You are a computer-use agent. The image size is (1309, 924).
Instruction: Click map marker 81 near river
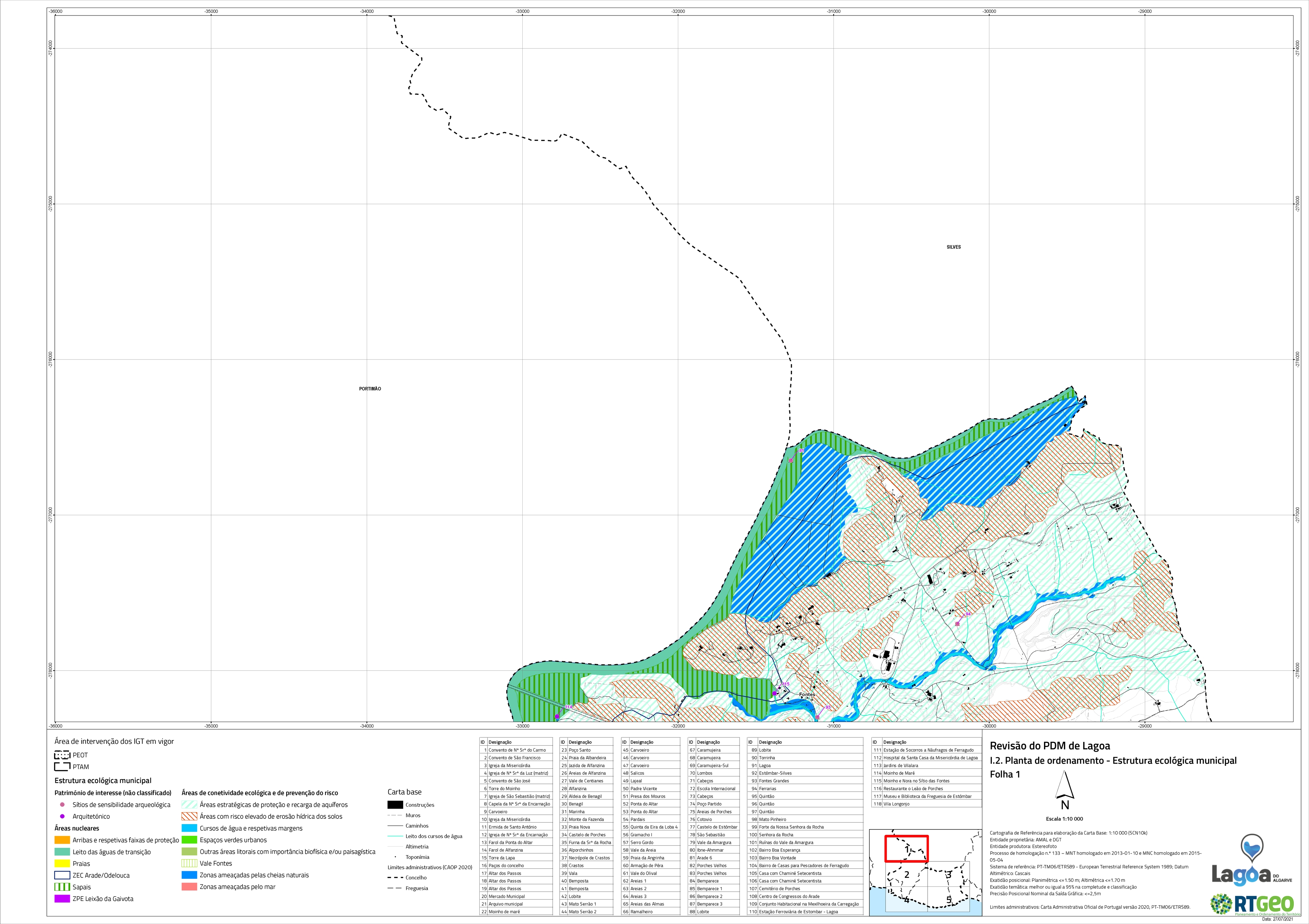791,460
